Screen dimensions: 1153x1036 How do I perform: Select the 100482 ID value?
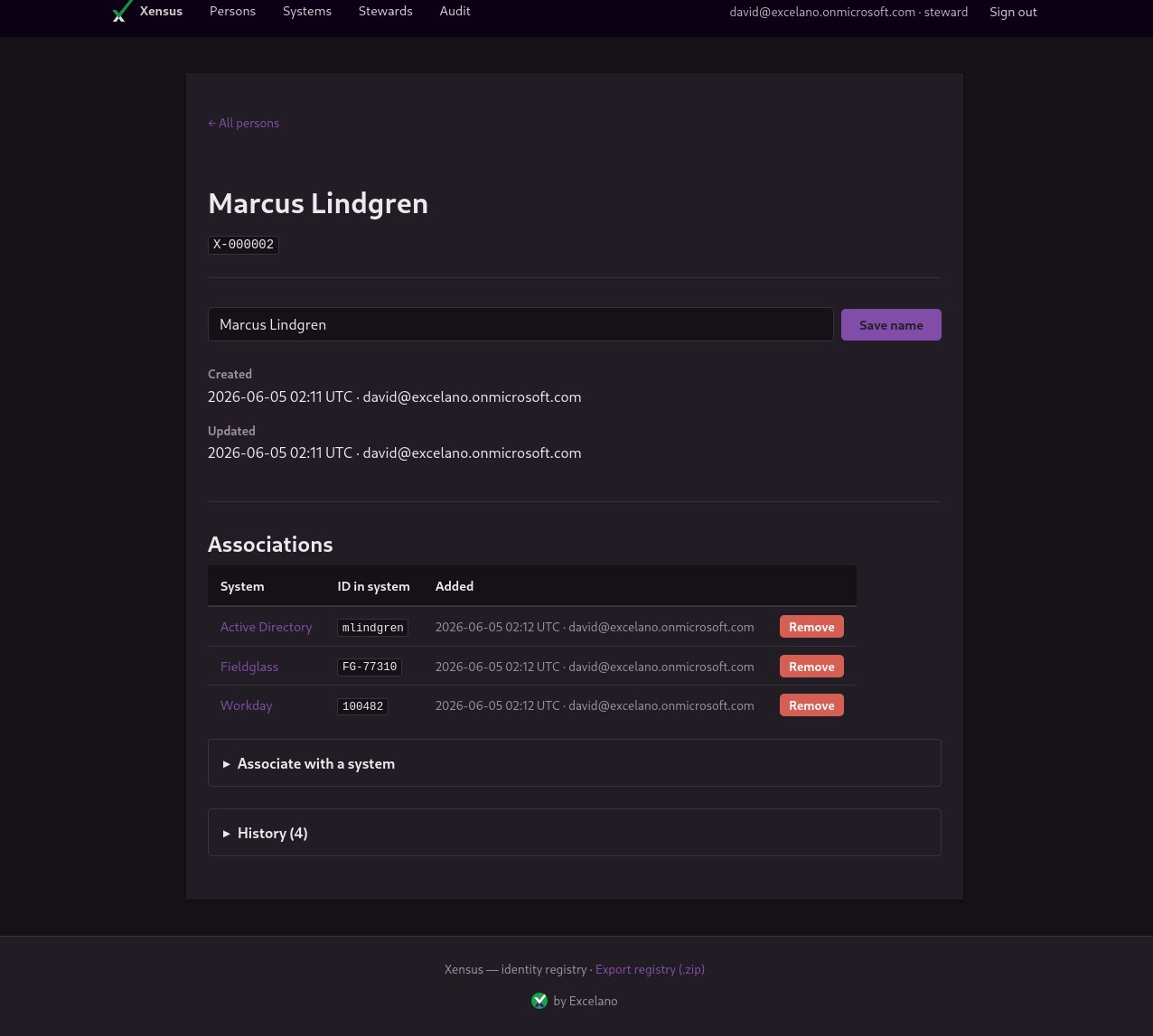point(363,706)
